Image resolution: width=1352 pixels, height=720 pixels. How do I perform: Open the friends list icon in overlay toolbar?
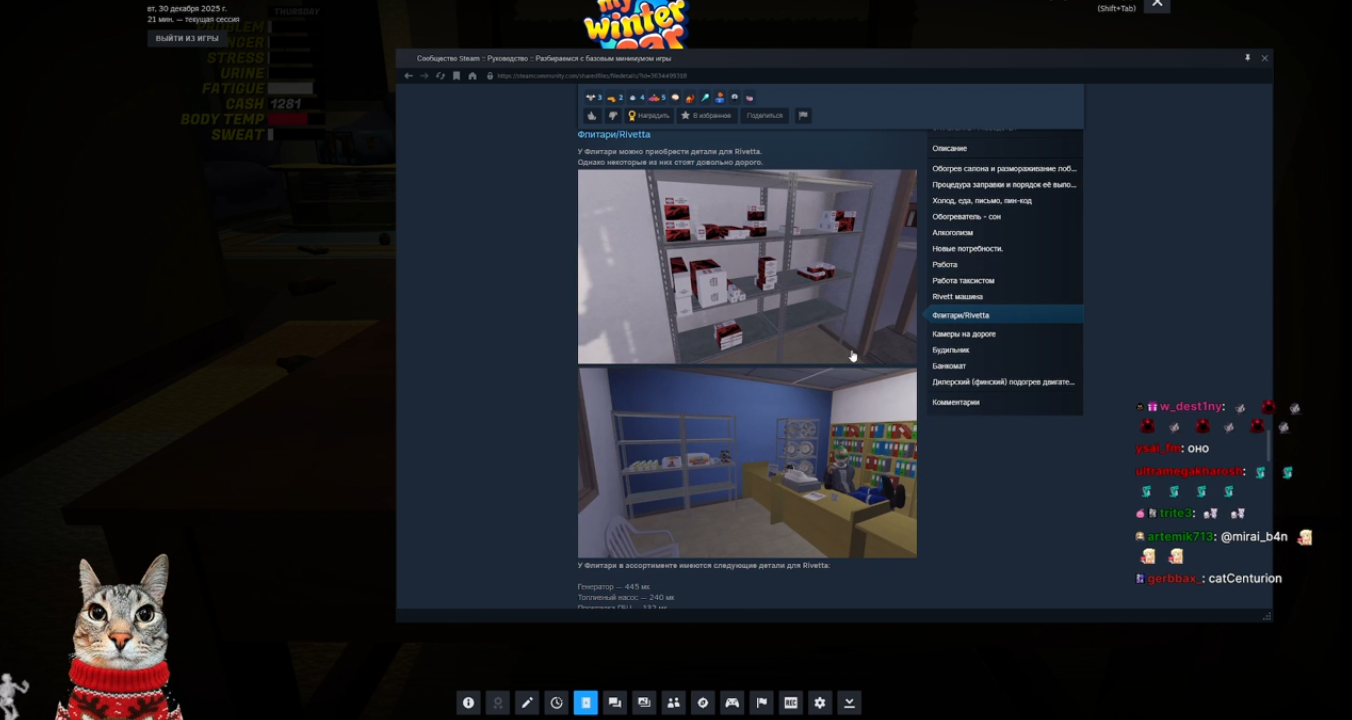coord(674,703)
